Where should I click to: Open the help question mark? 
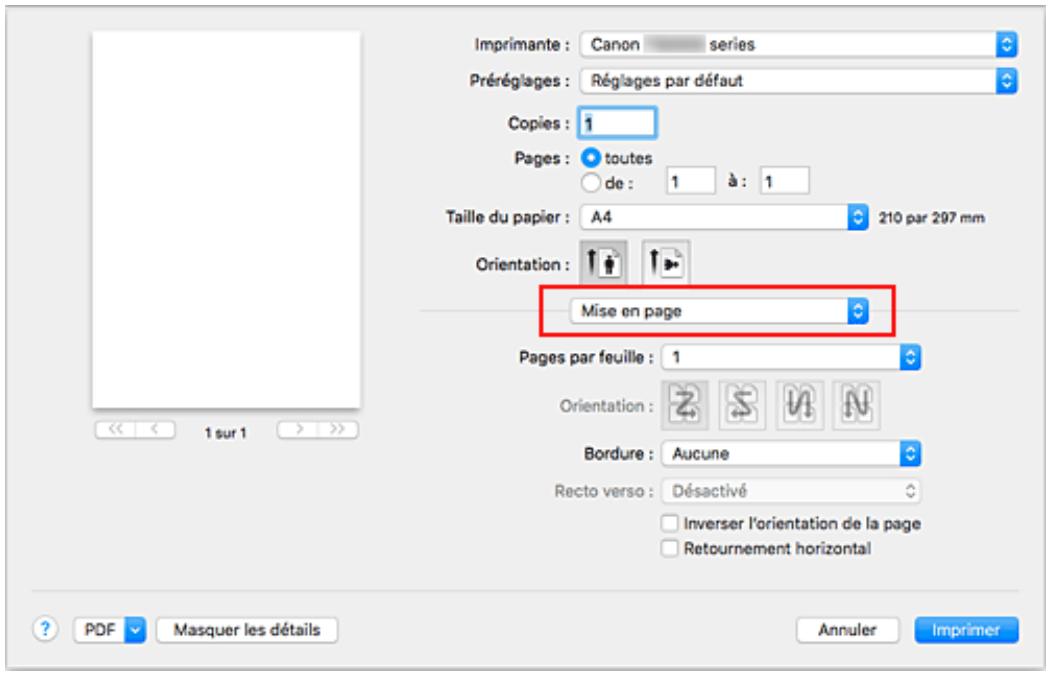coord(45,629)
